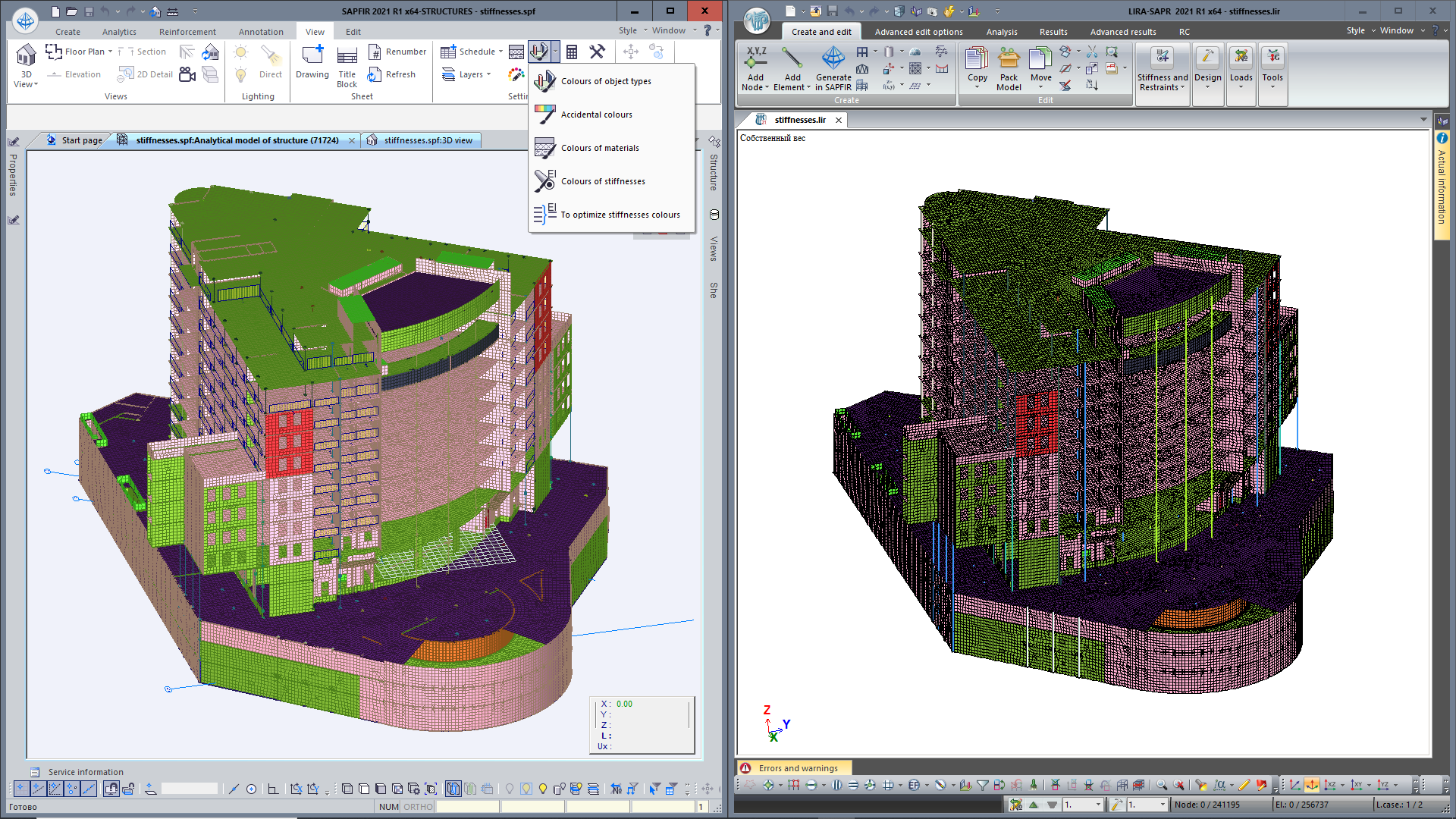The image size is (1456, 819).
Task: Click the Pack Model icon
Action: (1009, 59)
